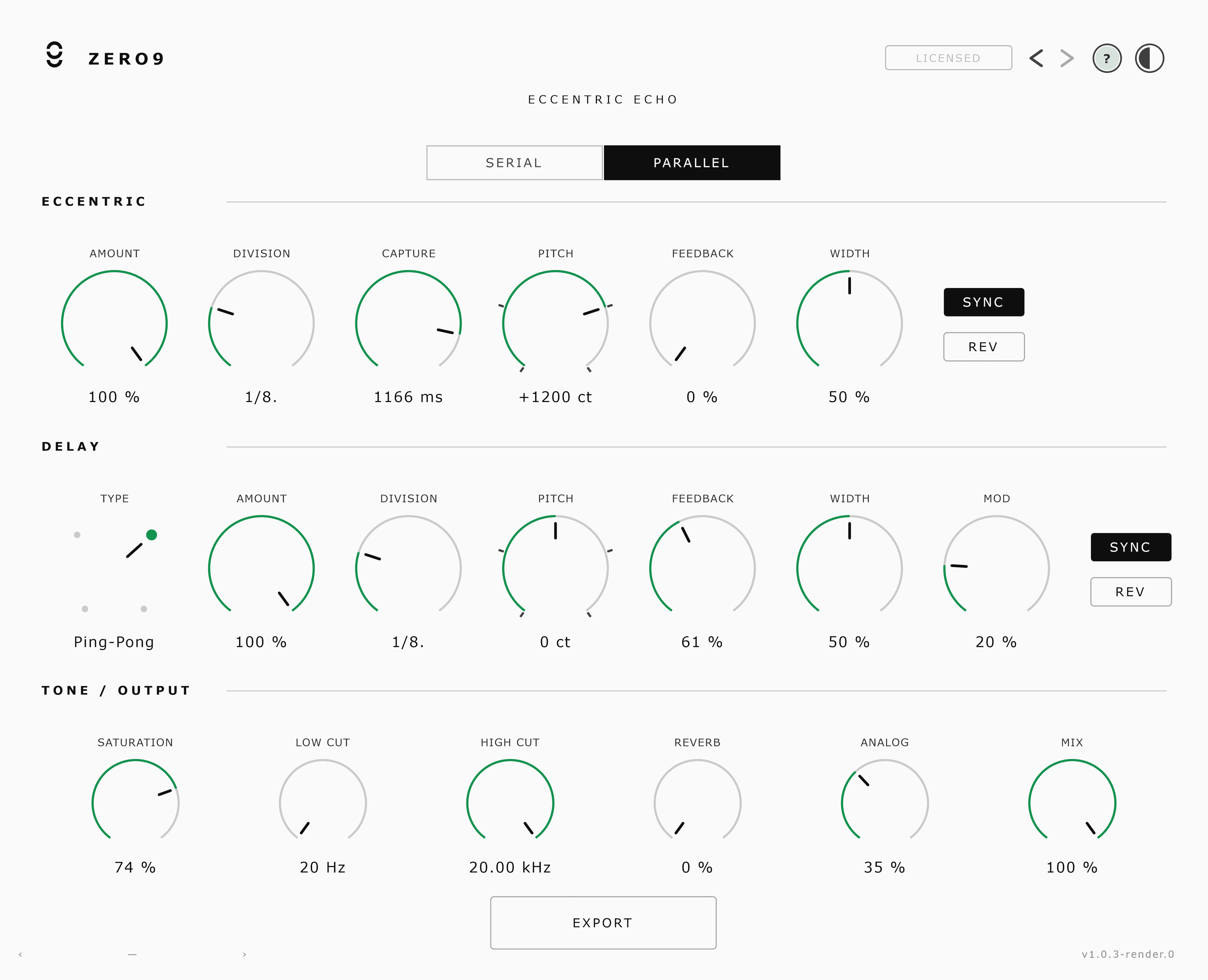The height and width of the screenshot is (980, 1208).
Task: Go to previous preset with left arrow
Action: click(x=1036, y=58)
